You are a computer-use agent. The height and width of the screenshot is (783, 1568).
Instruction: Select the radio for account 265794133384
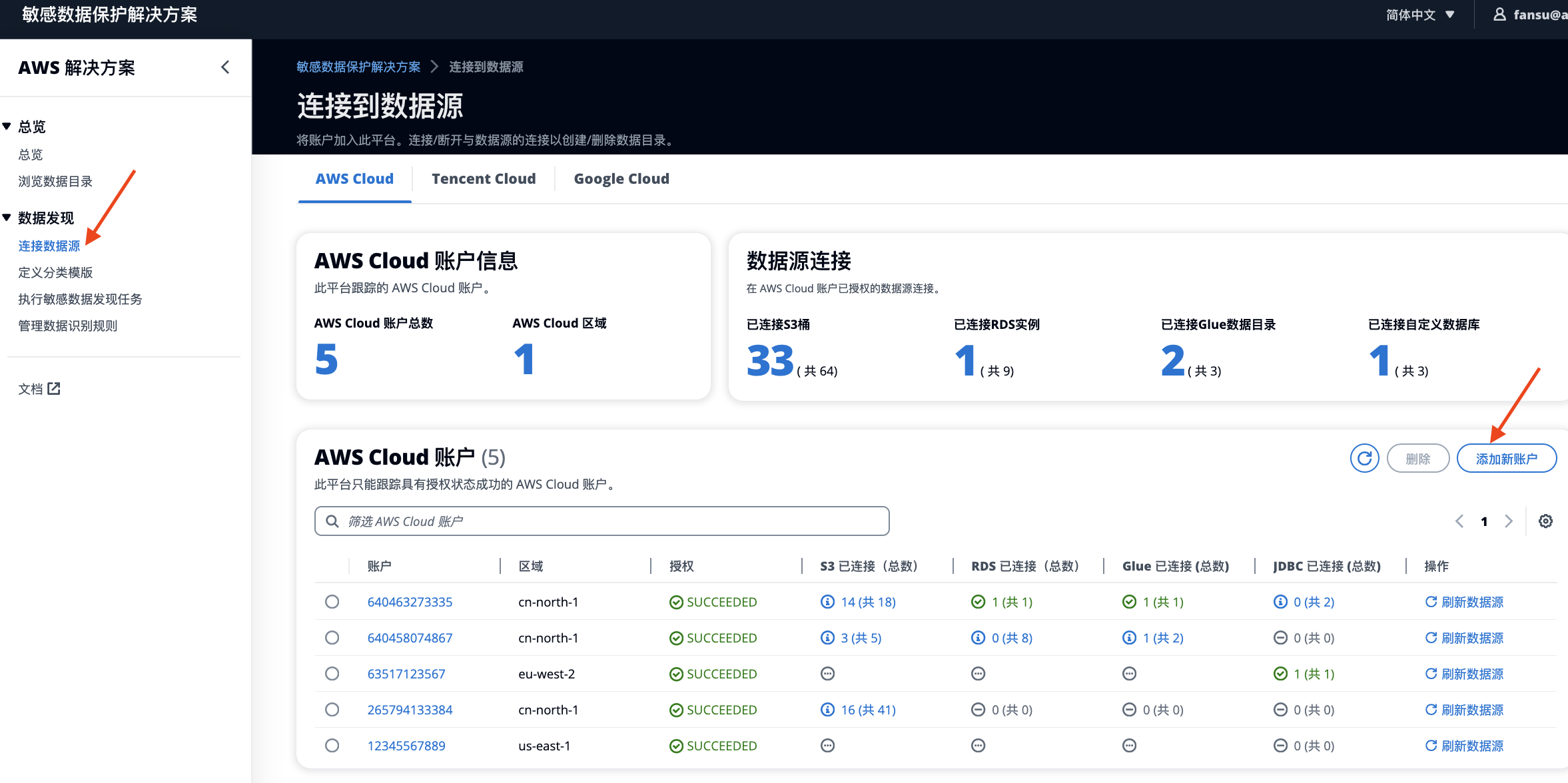tap(332, 710)
